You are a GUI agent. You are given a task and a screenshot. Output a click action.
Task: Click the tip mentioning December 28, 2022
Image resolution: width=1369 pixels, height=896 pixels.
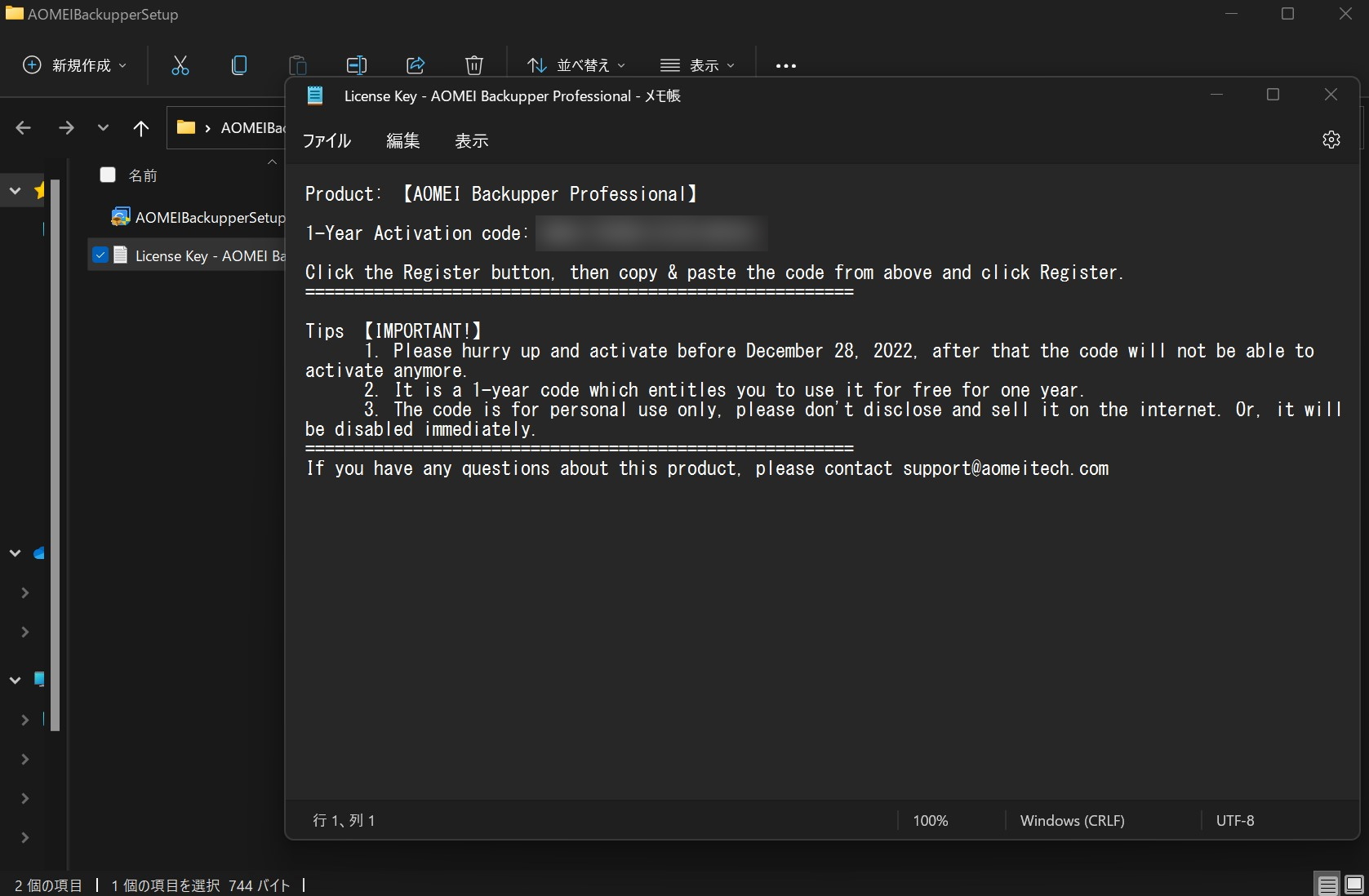click(x=810, y=361)
